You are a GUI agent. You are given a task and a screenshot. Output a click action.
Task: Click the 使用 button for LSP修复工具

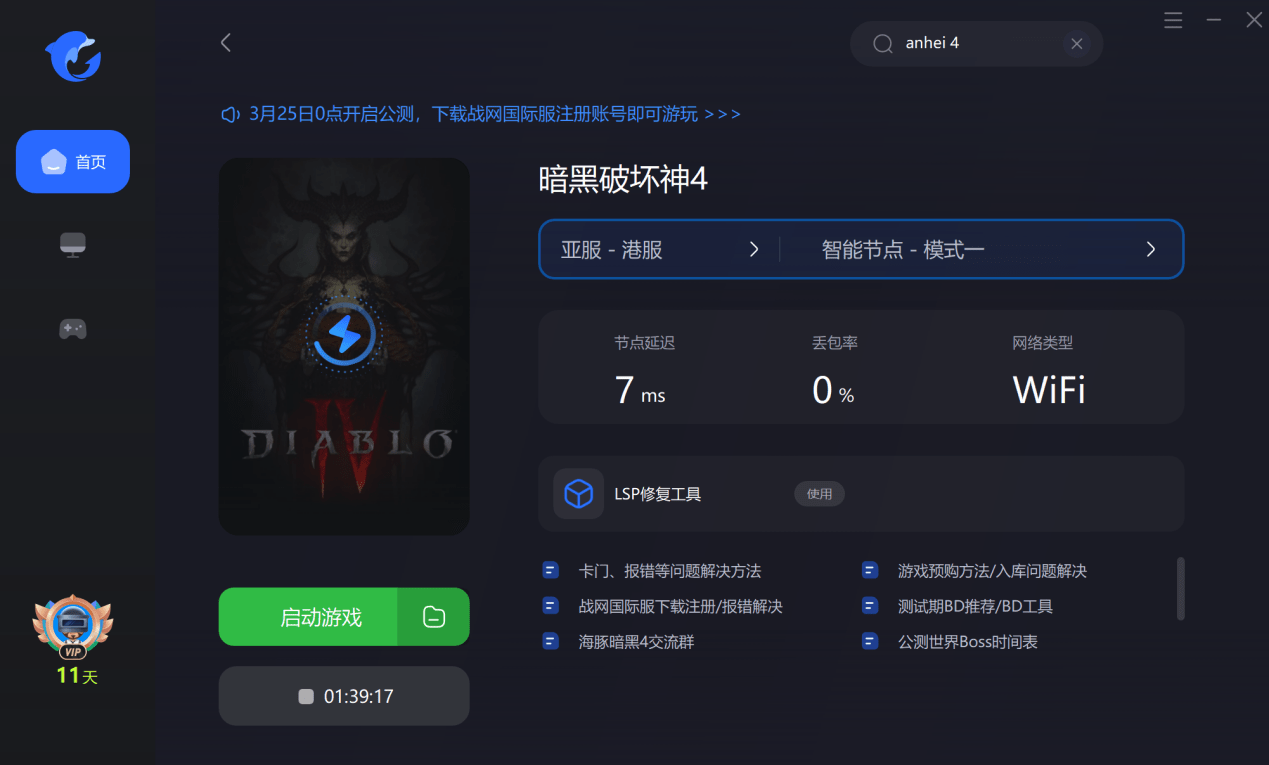point(819,494)
